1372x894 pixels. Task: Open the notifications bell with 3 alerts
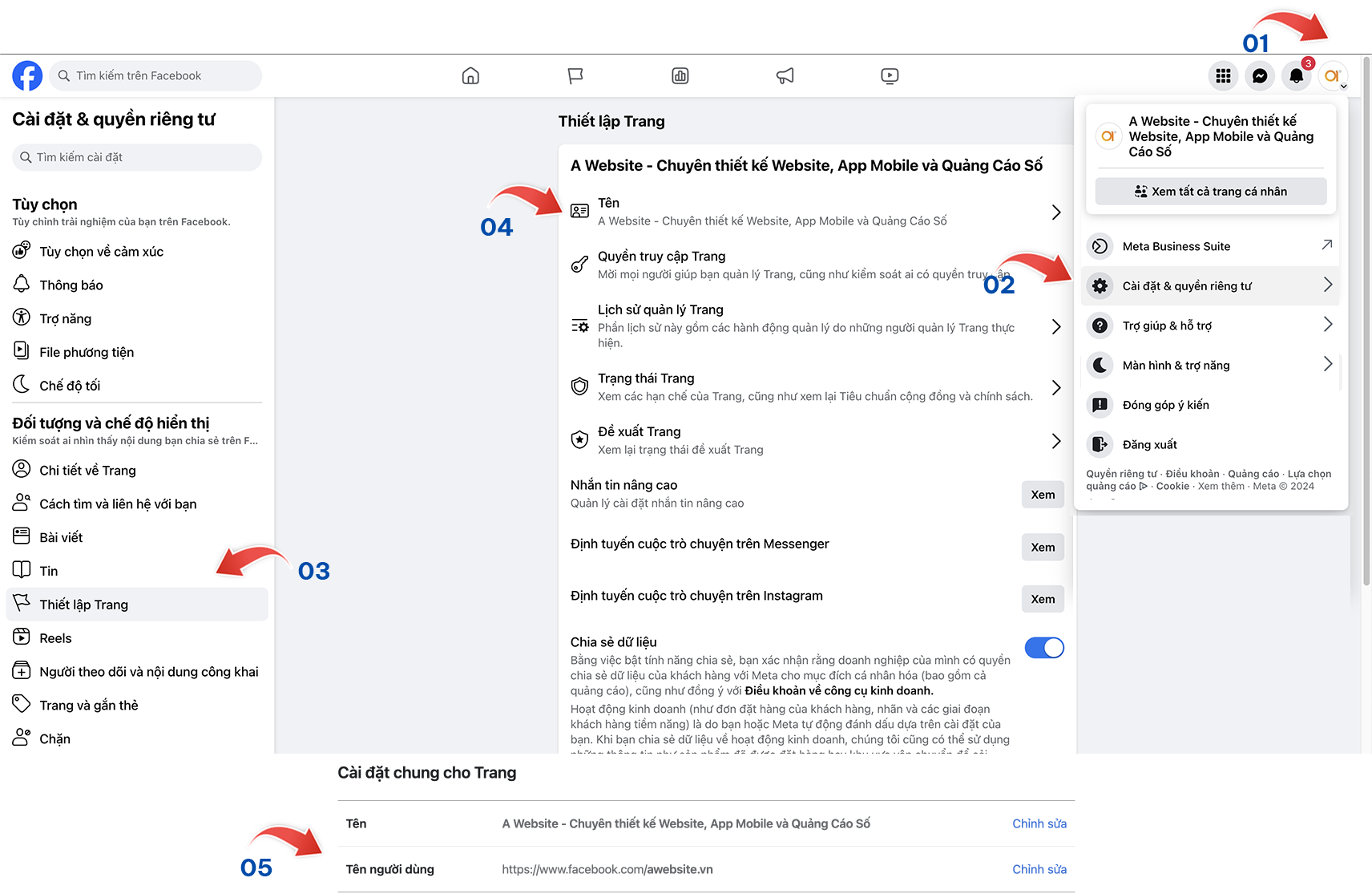(1297, 75)
